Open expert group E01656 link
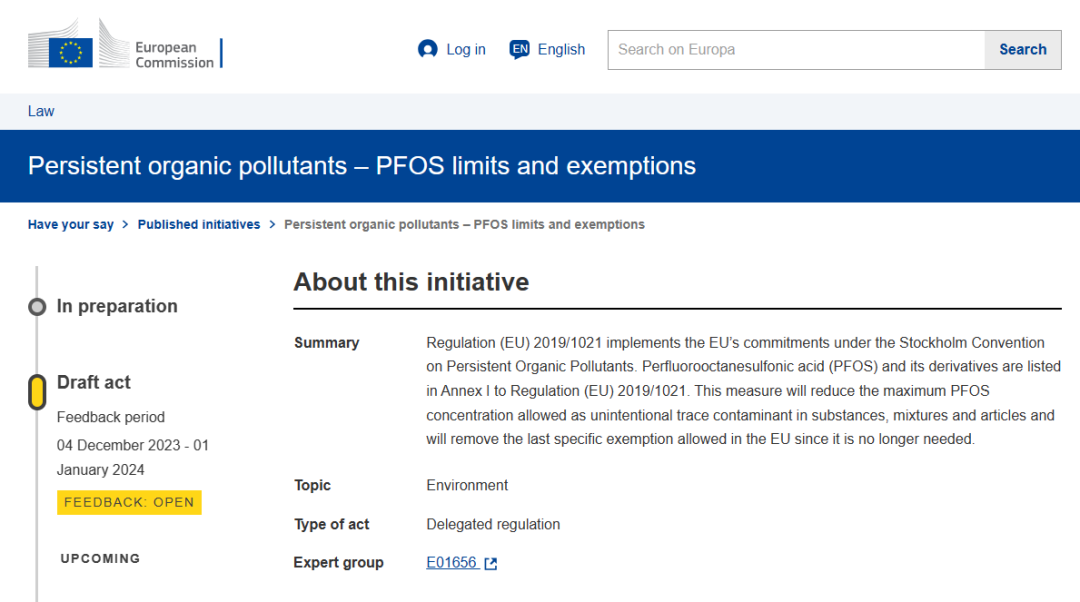Viewport: 1080px width, 602px height. pyautogui.click(x=451, y=563)
